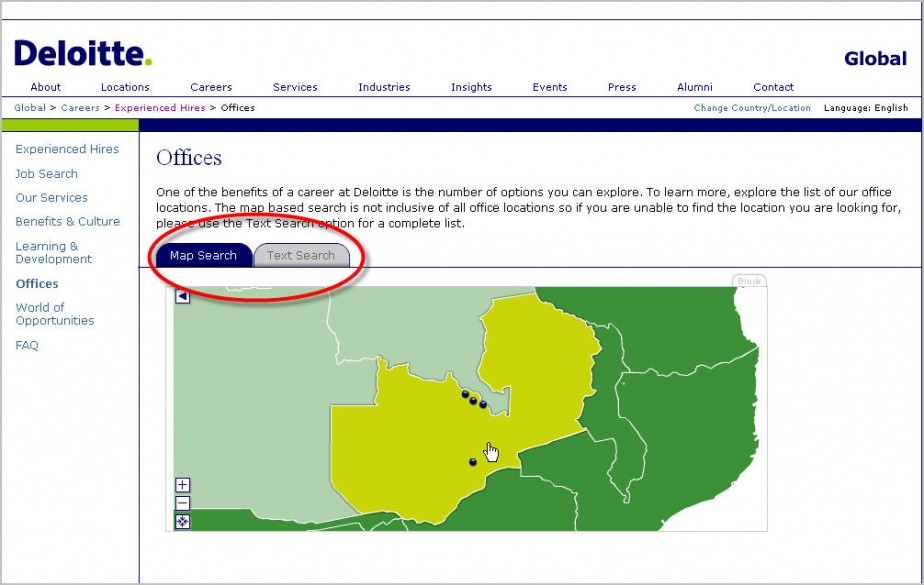Screen dimensions: 924x585
Task: Click the Deloitte logo
Action: click(x=83, y=54)
